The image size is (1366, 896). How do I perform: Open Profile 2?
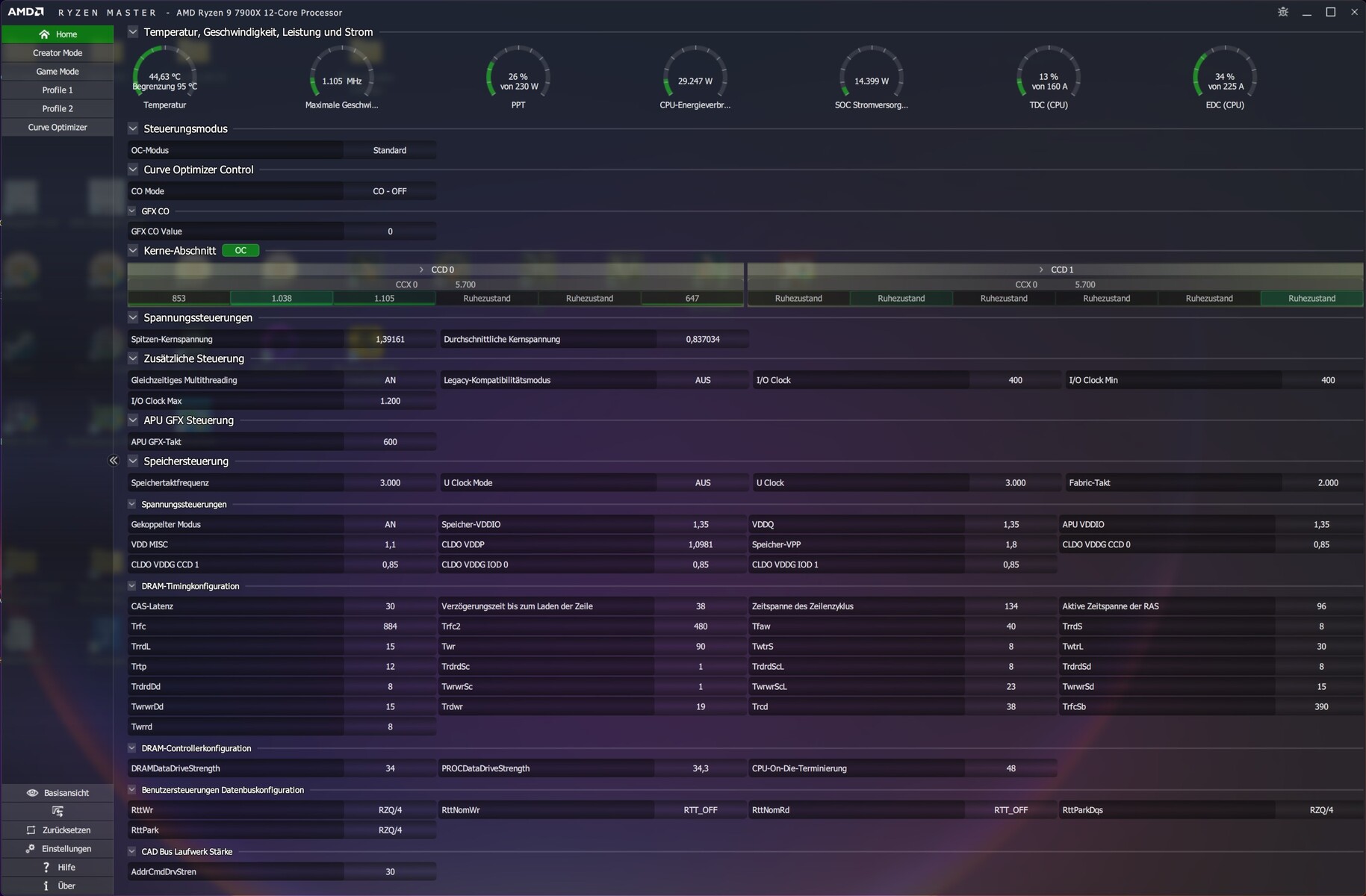(x=58, y=109)
